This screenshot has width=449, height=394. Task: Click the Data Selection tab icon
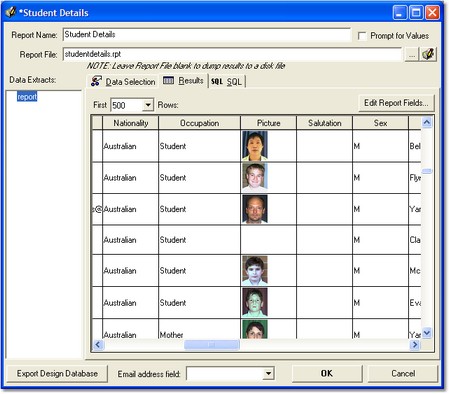pyautogui.click(x=96, y=81)
